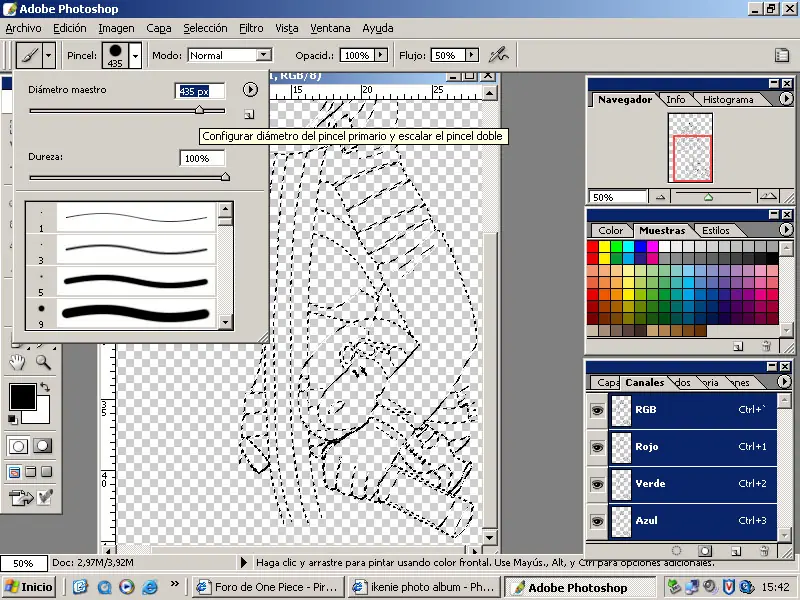The width and height of the screenshot is (800, 600).
Task: Create new swatch from foreground color
Action: click(738, 346)
